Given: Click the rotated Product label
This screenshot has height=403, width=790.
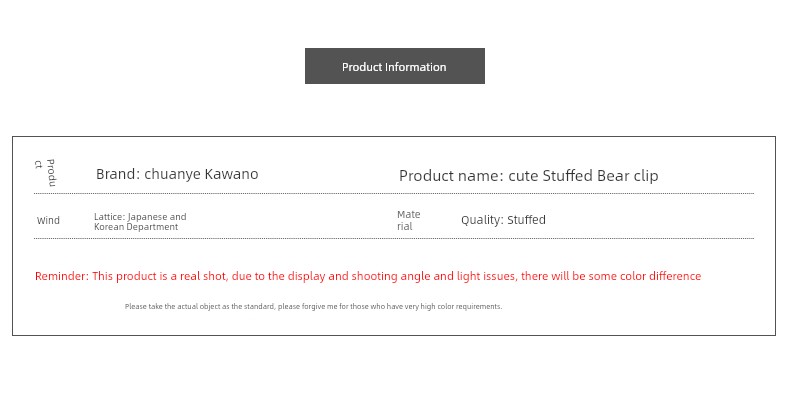Looking at the screenshot, I should pos(45,172).
